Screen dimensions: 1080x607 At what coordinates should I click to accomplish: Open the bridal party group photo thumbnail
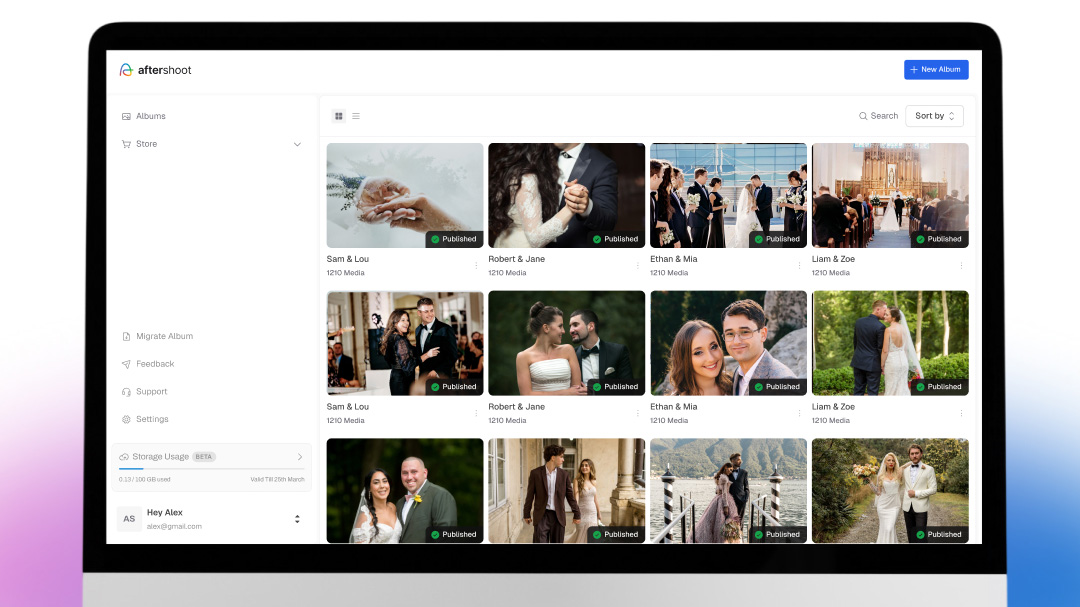coord(729,196)
